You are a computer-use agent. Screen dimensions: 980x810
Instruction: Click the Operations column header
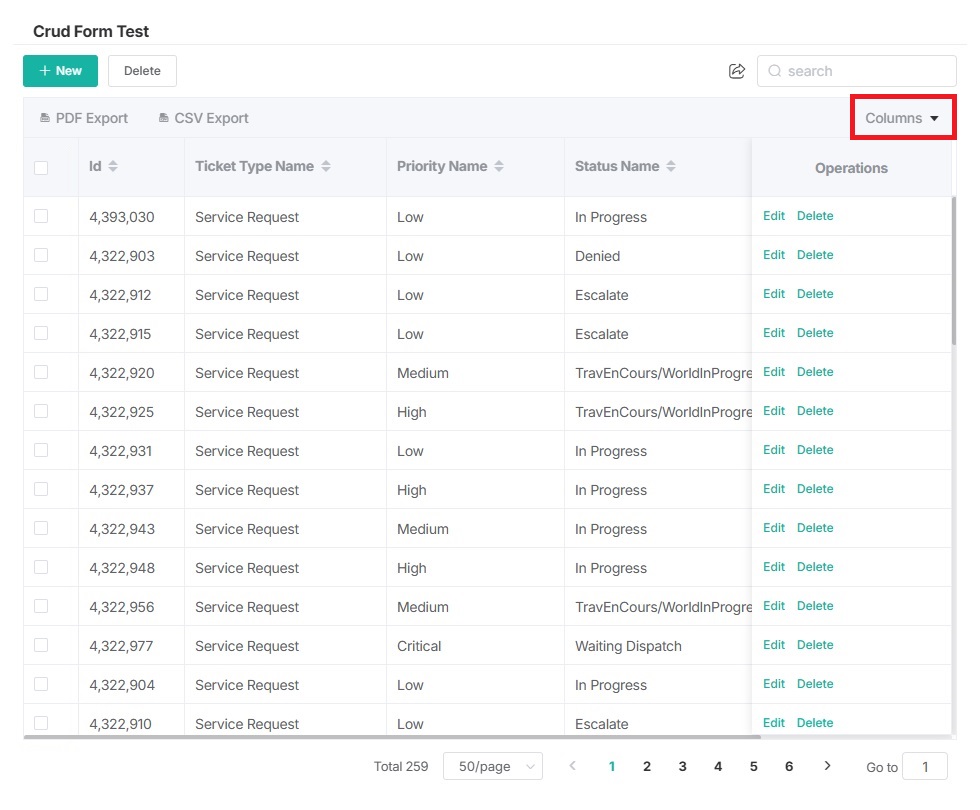tap(851, 168)
